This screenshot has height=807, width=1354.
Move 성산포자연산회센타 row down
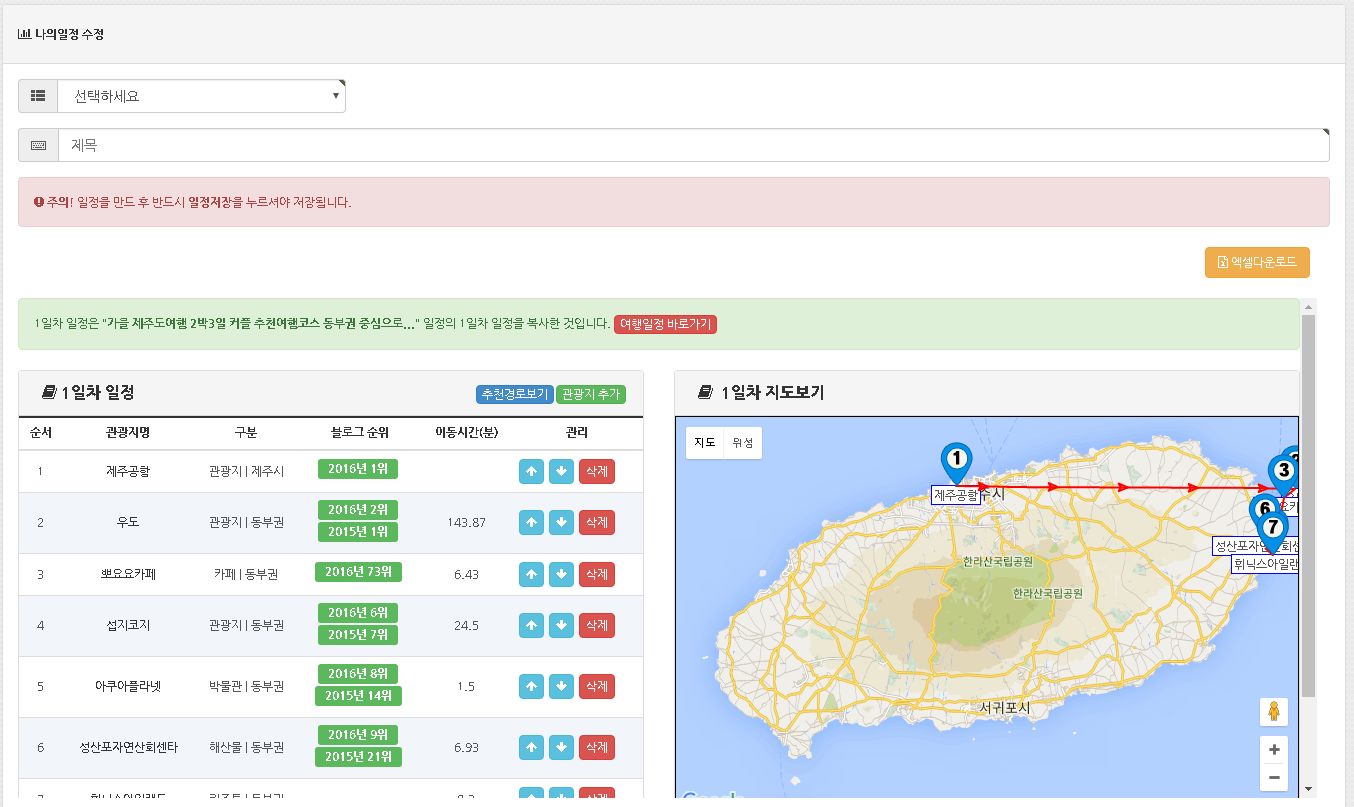click(561, 748)
